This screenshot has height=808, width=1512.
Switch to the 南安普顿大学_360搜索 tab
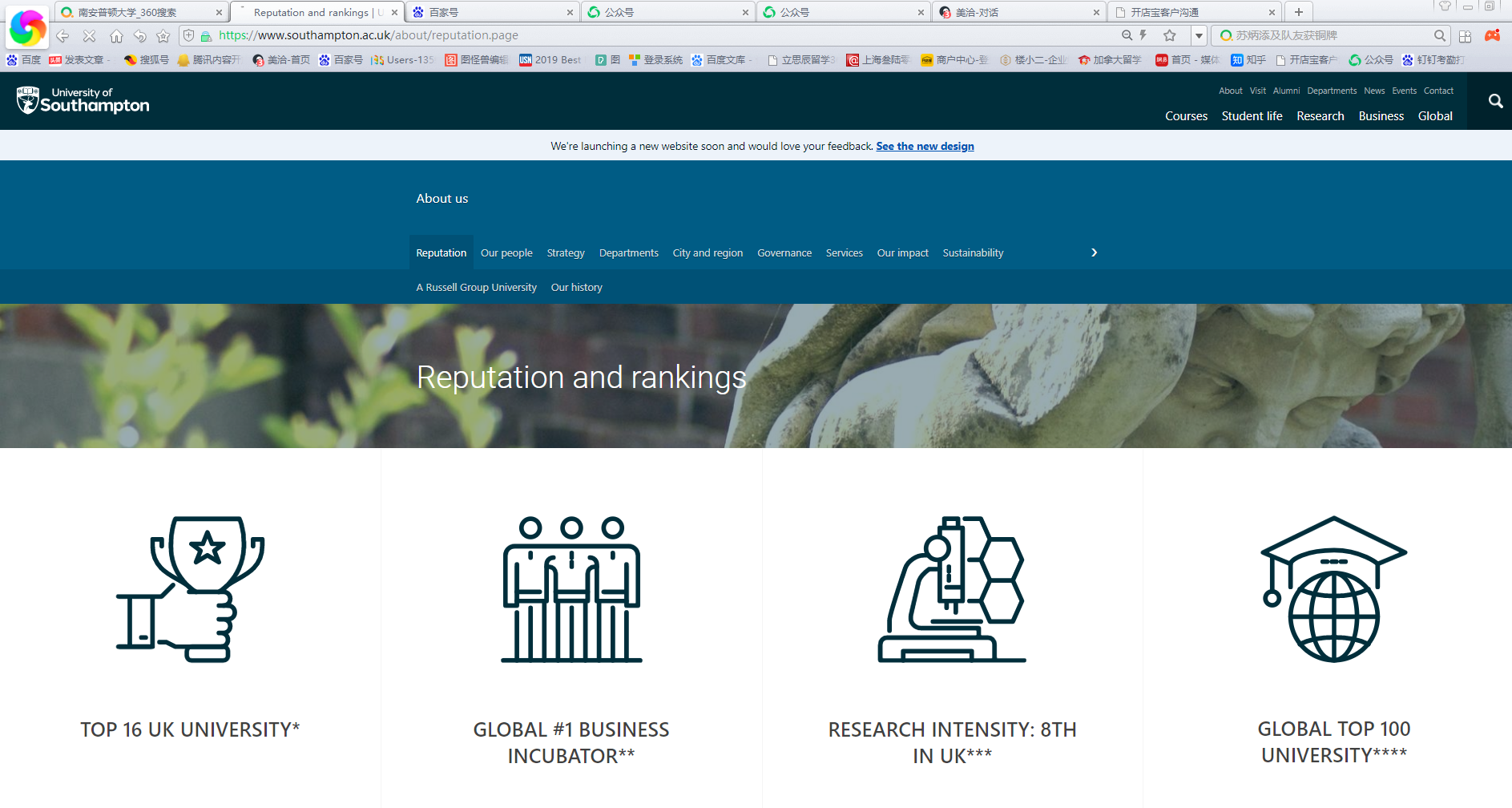point(142,12)
